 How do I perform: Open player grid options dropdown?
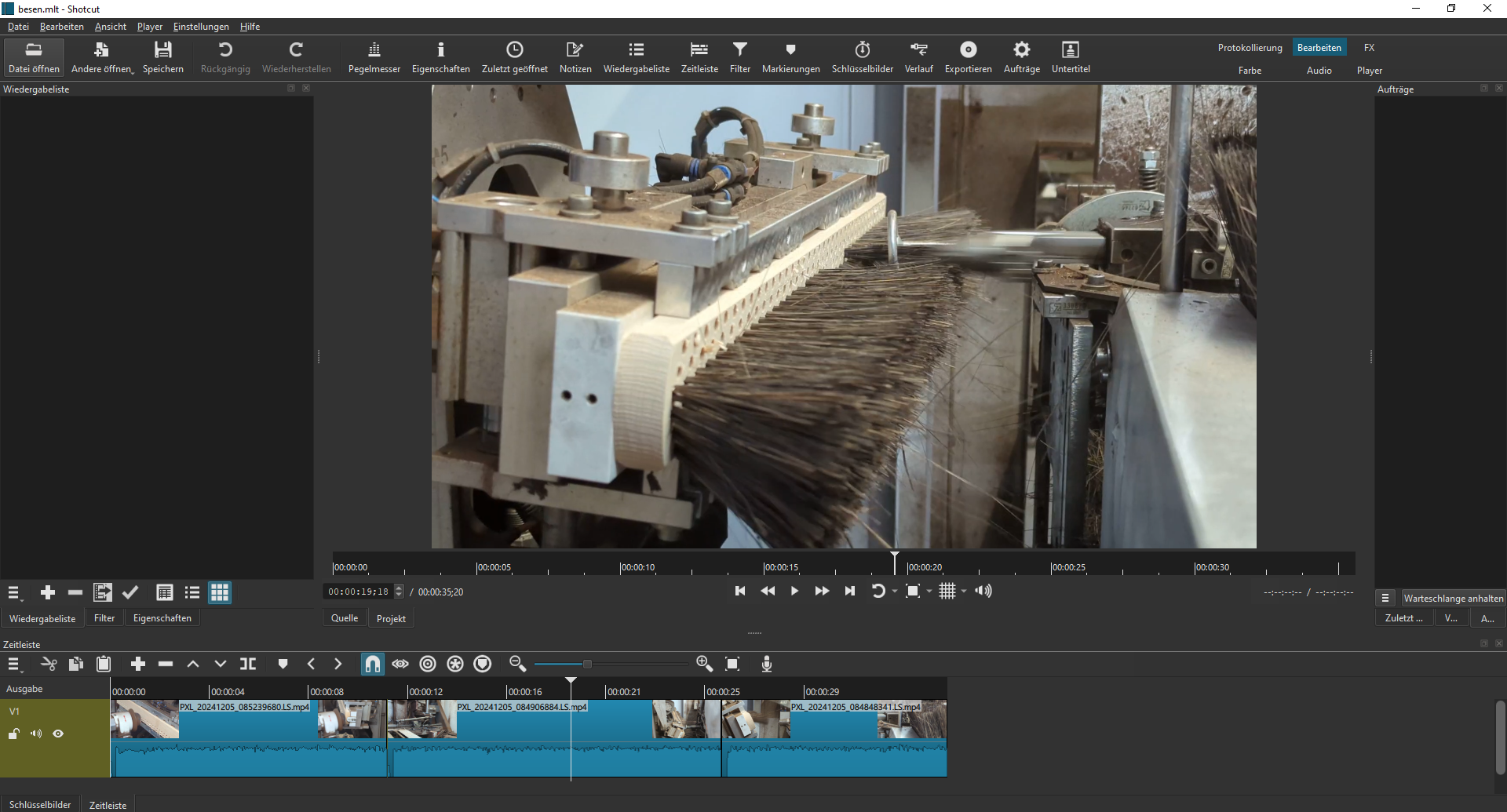pos(964,592)
